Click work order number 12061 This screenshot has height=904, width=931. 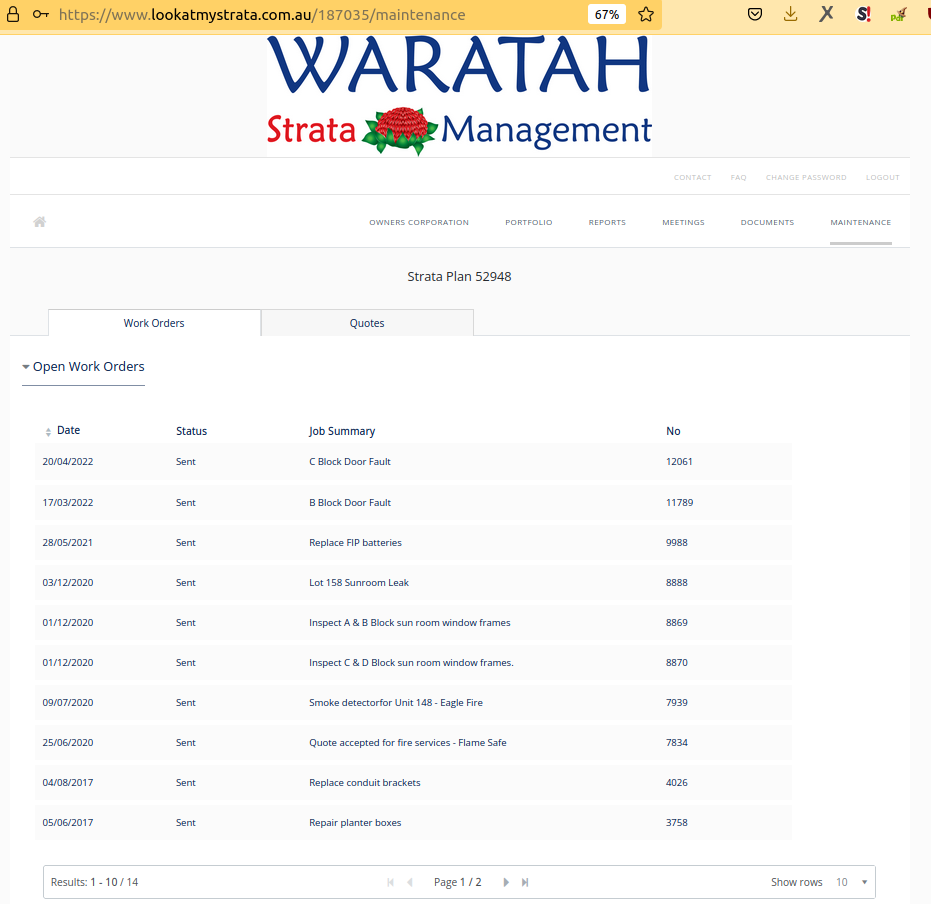coord(679,462)
